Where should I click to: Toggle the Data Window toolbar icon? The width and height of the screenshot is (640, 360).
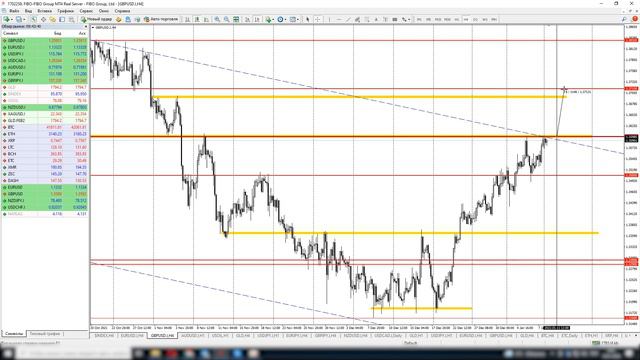pyautogui.click(x=43, y=19)
